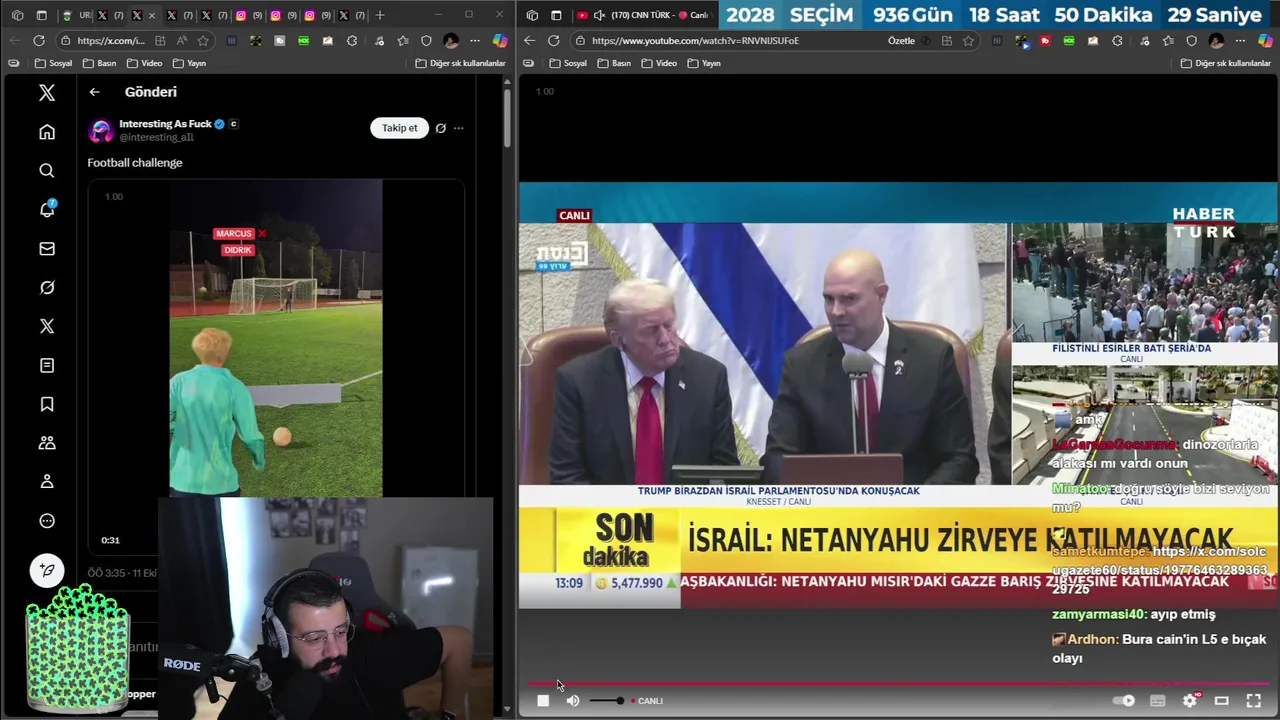
Task: Follow account with Takip et button
Action: click(x=399, y=128)
